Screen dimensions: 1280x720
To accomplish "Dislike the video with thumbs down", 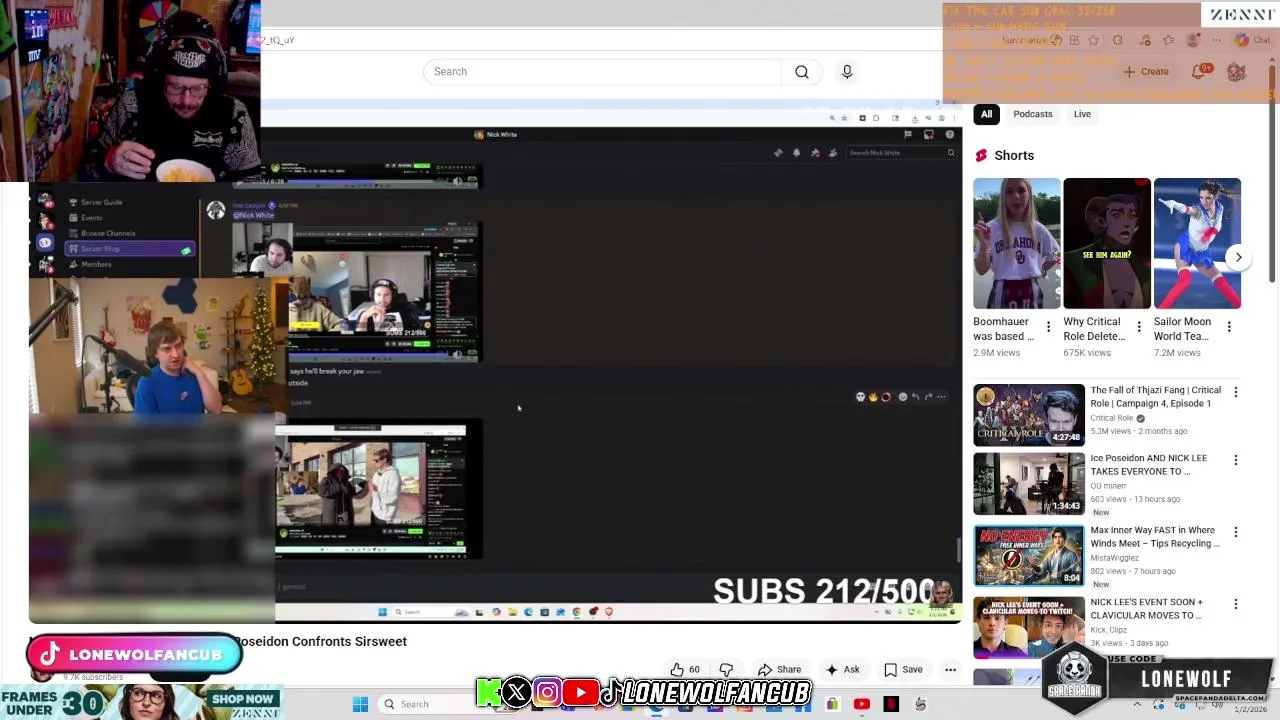I will (x=726, y=670).
